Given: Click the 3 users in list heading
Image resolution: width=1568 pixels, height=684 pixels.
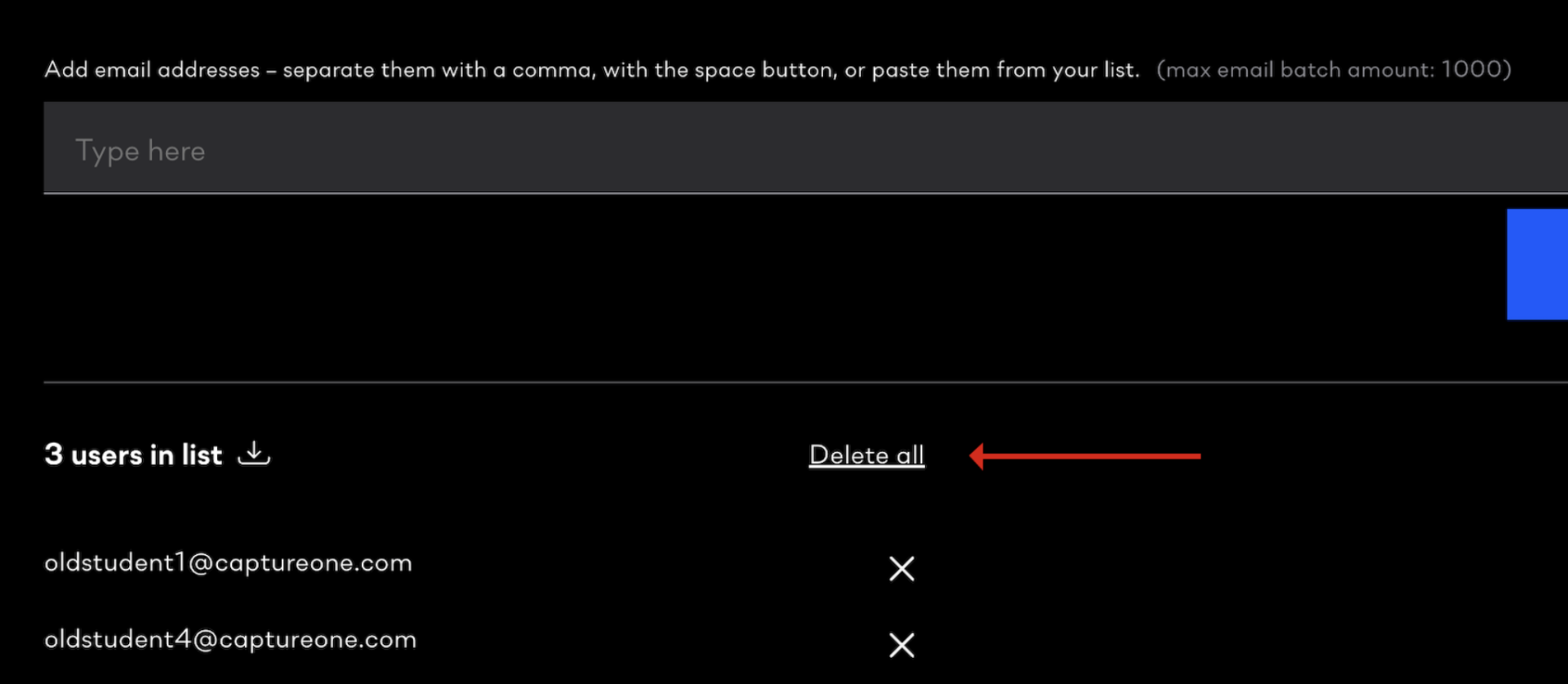Looking at the screenshot, I should click(133, 454).
